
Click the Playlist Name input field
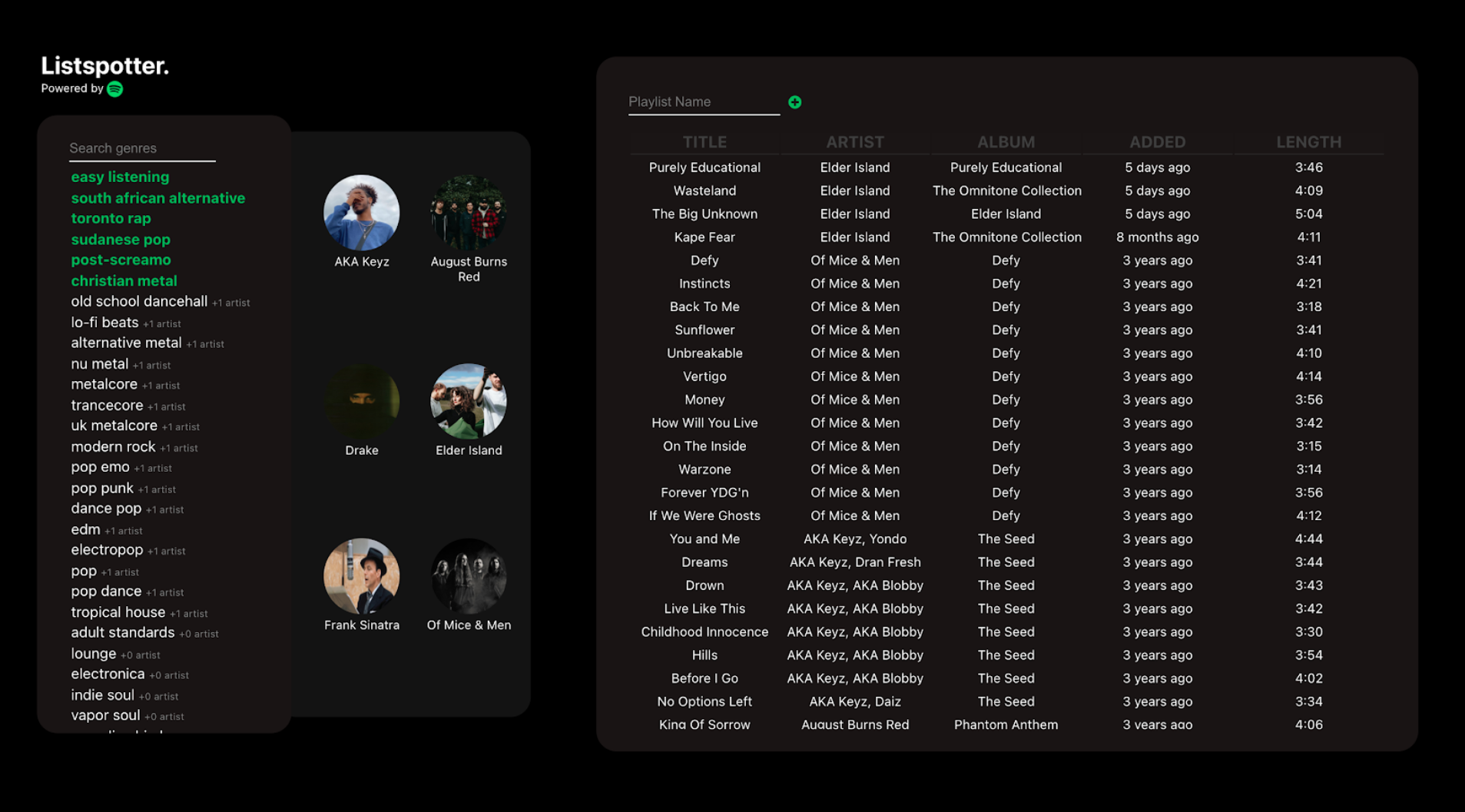704,102
